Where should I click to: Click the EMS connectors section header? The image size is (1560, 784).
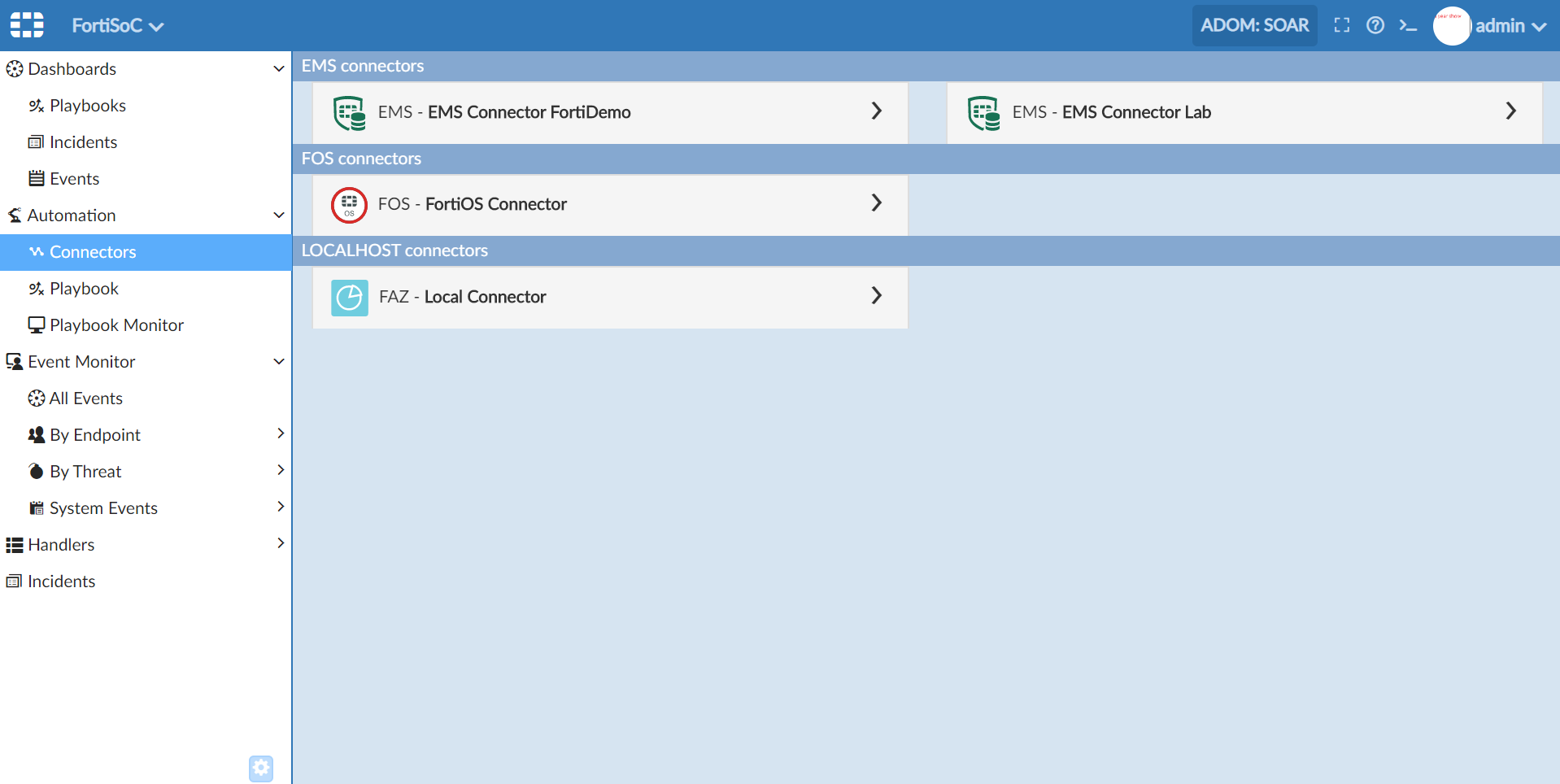[926, 66]
